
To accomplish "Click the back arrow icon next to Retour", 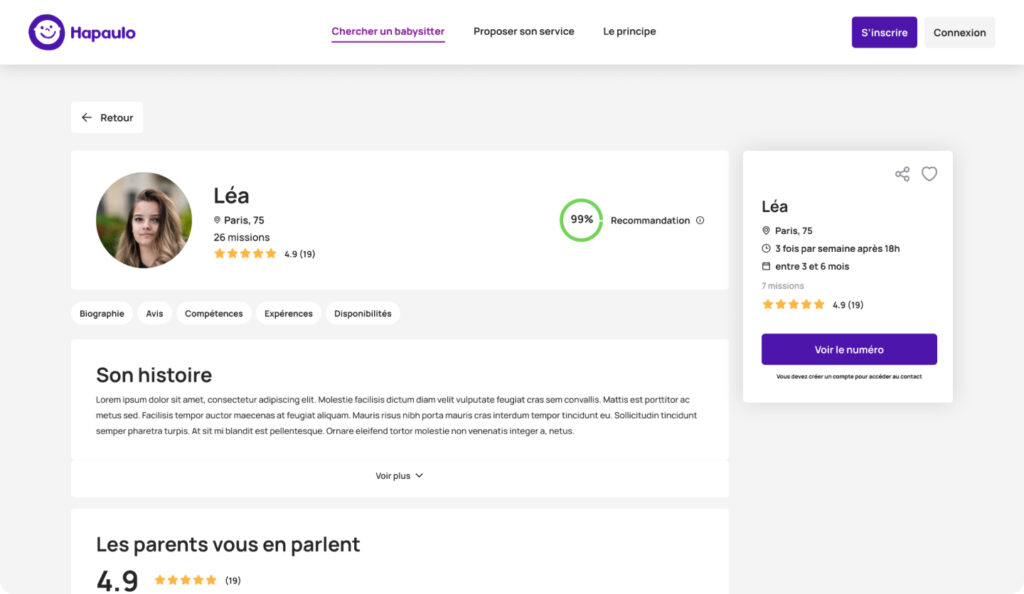I will point(86,117).
